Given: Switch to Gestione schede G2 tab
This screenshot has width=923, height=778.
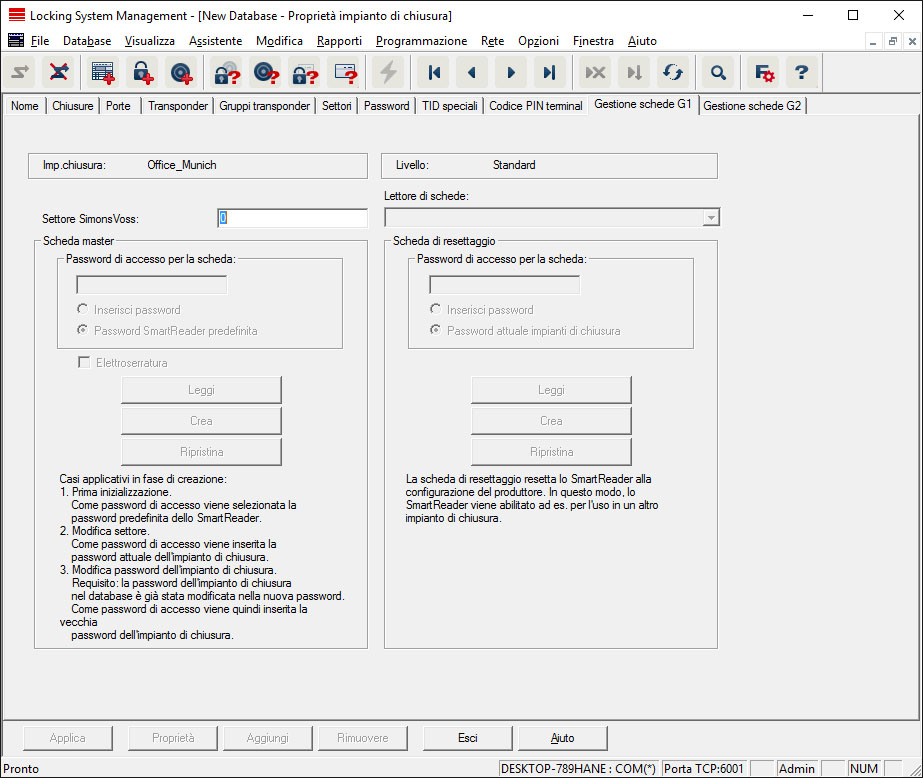Looking at the screenshot, I should 752,106.
